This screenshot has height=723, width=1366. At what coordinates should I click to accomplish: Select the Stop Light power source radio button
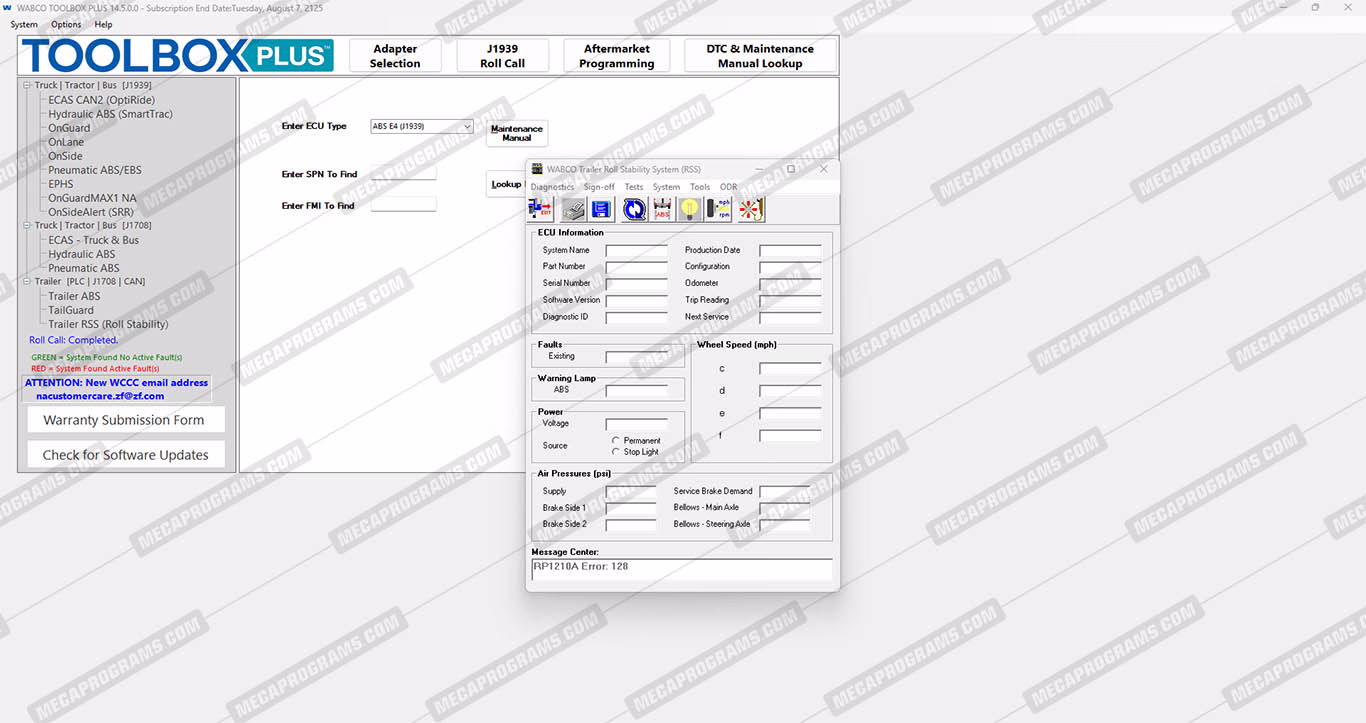click(616, 452)
